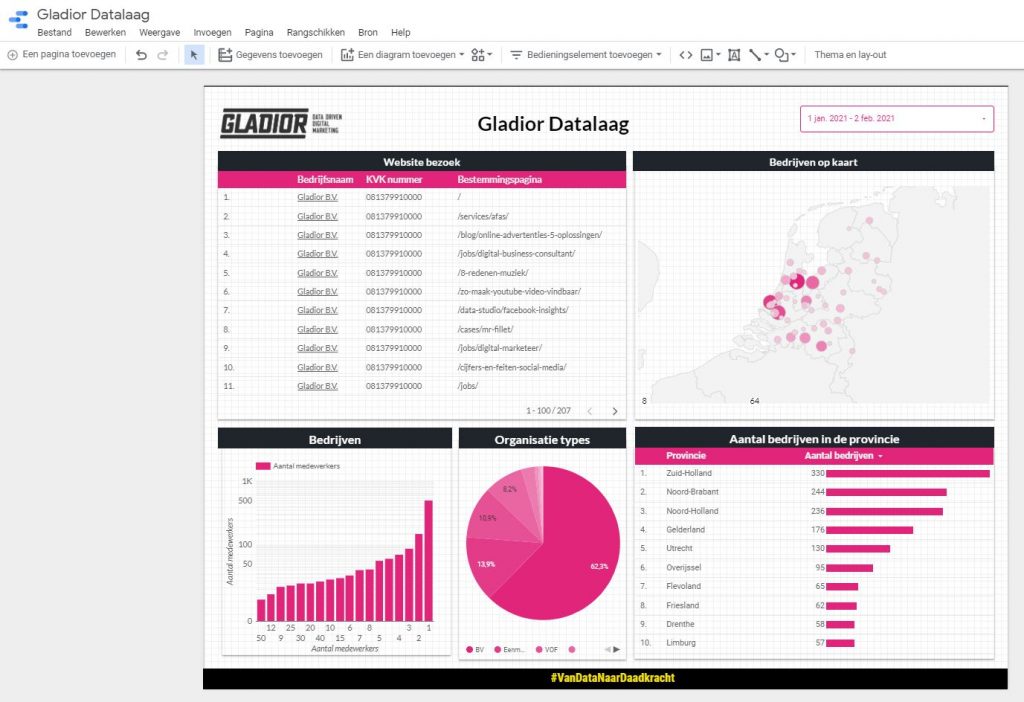Activate the selection mode arrow tool
Screen dimensions: 1024x702
(x=193, y=55)
